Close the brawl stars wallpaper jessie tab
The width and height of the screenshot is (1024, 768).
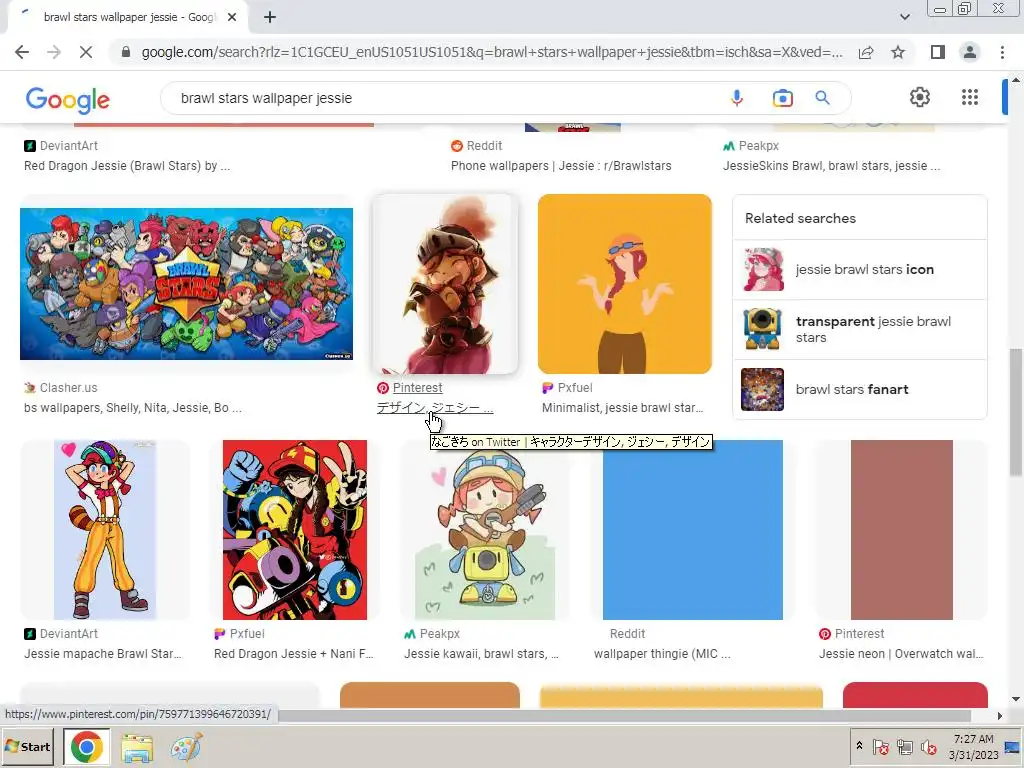[232, 18]
